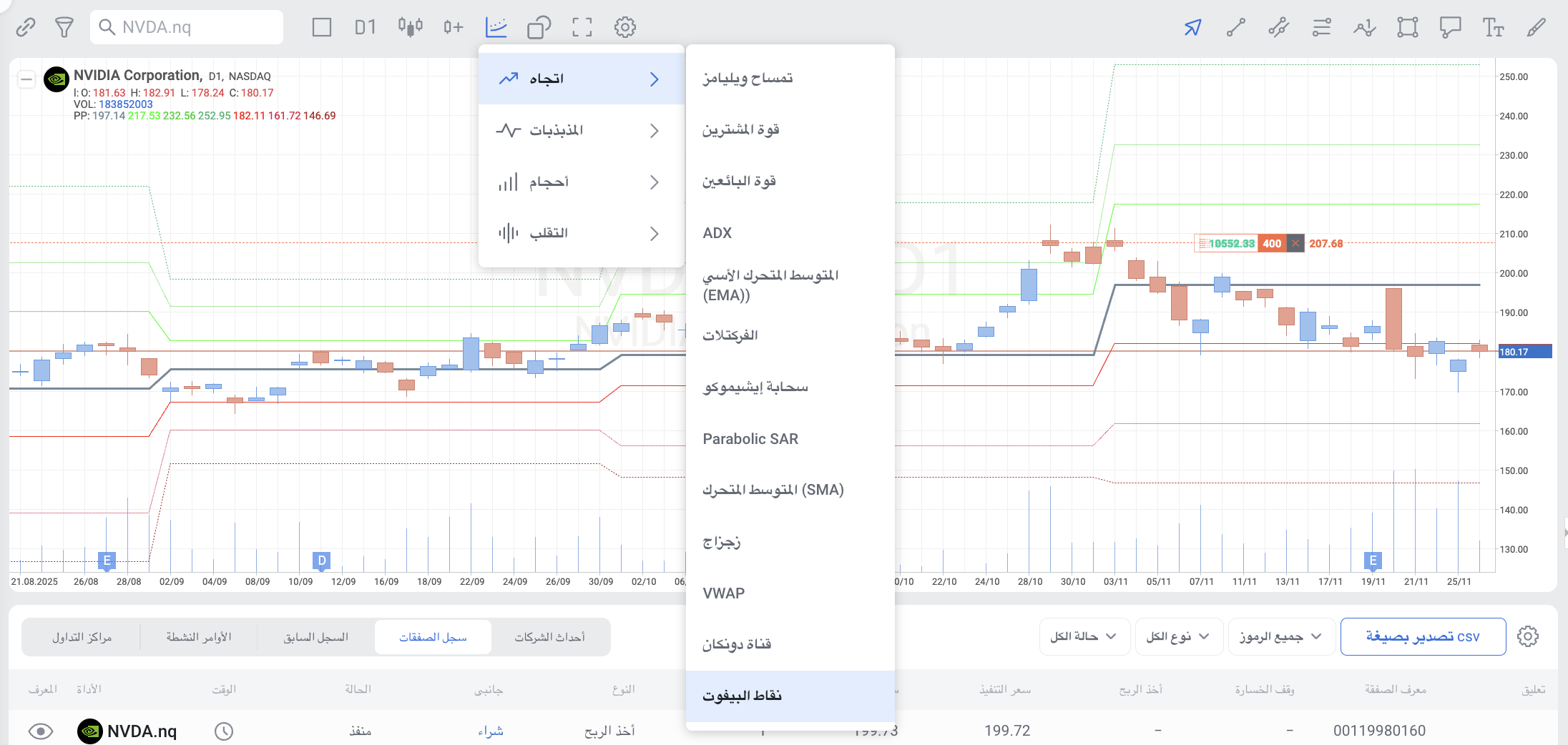Open the filter funnel icon
This screenshot has width=1568, height=745.
(x=64, y=27)
